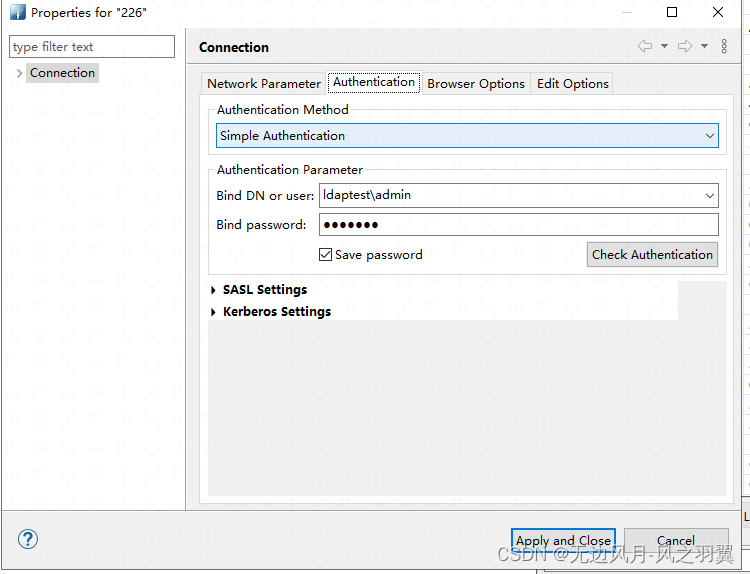Click the Properties window title icon
This screenshot has height=574, width=750.
(x=18, y=12)
